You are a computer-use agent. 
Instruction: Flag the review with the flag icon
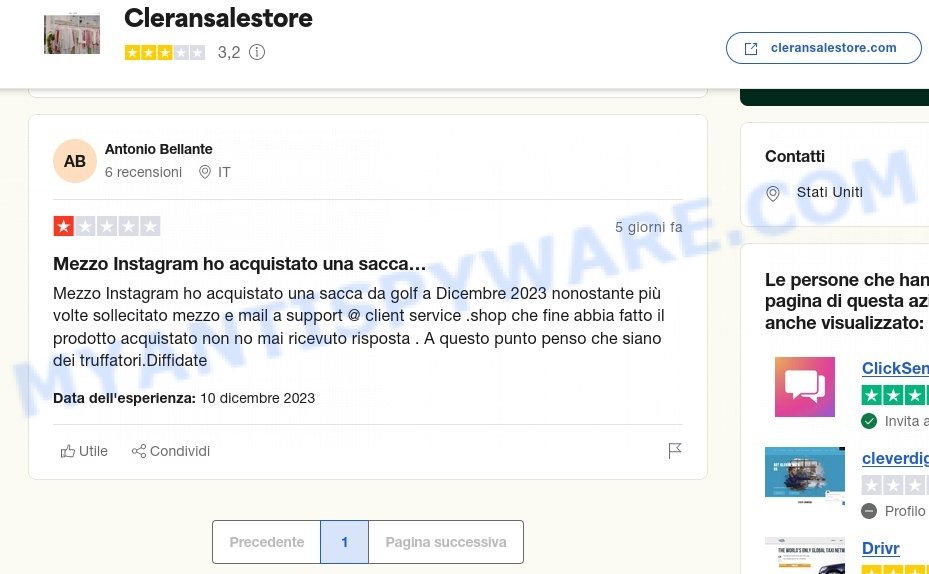(x=675, y=451)
